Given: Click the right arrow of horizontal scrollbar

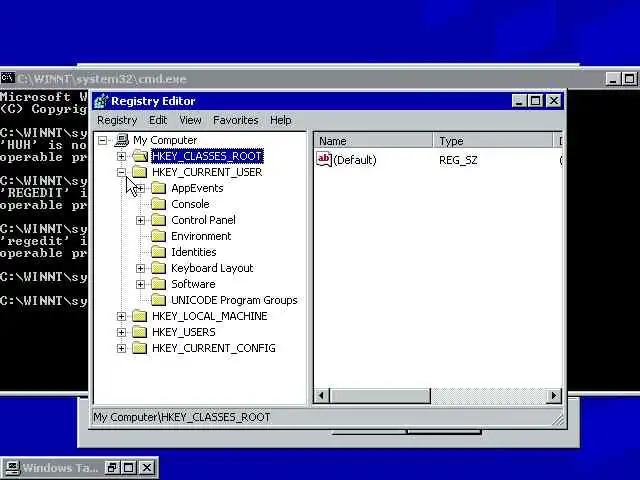Looking at the screenshot, I should (x=553, y=396).
